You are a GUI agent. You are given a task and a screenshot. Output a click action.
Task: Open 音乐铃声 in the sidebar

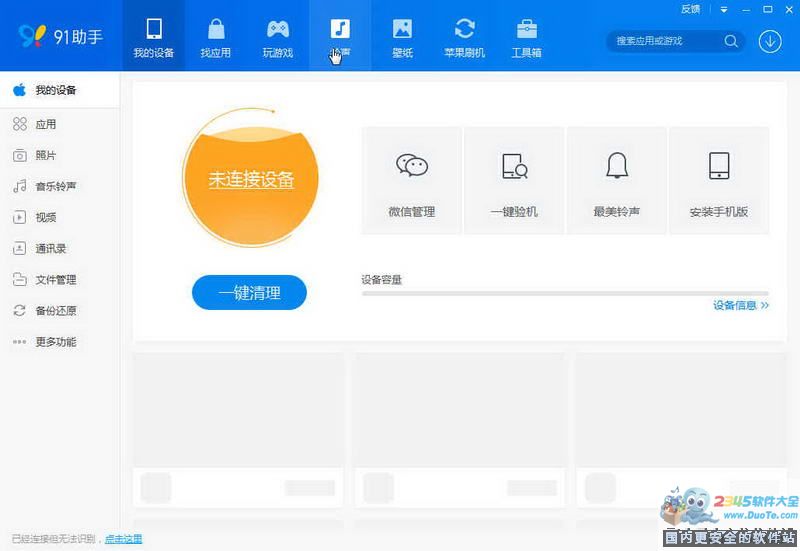[60, 186]
